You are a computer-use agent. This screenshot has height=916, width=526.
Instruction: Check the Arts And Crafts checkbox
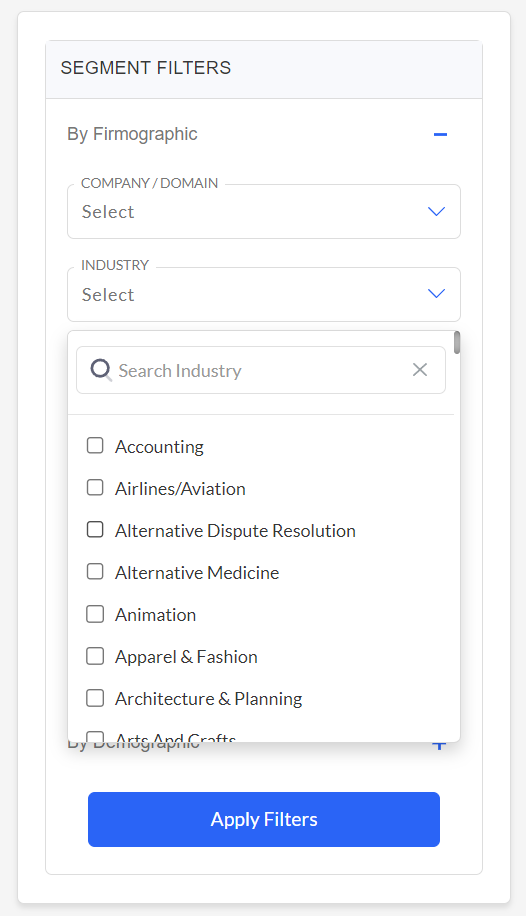pyautogui.click(x=95, y=737)
